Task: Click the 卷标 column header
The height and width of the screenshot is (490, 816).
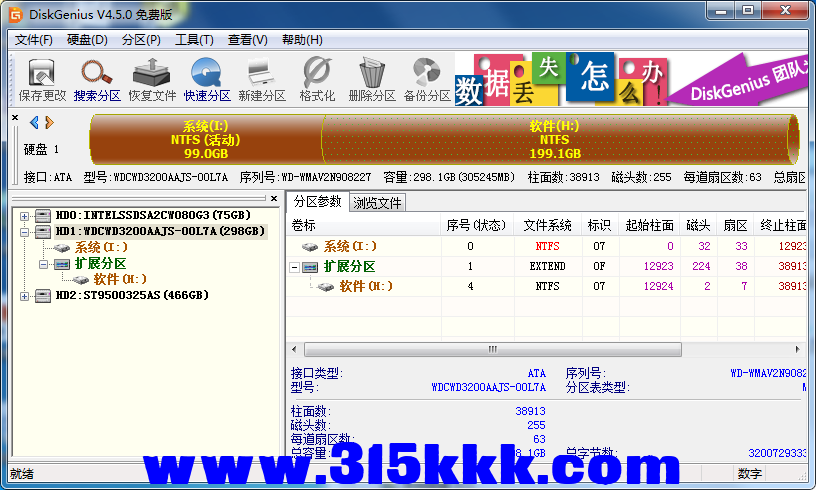Action: [x=363, y=225]
